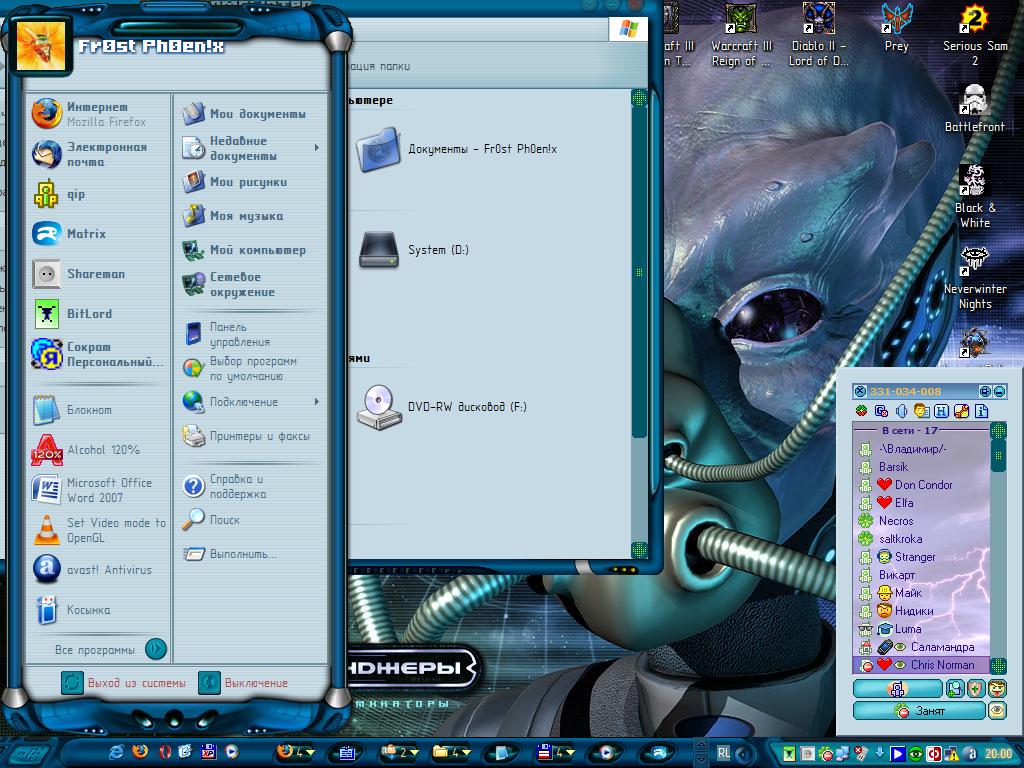The image size is (1024, 768).
Task: Open qip messenger in Start menu
Action: click(98, 194)
